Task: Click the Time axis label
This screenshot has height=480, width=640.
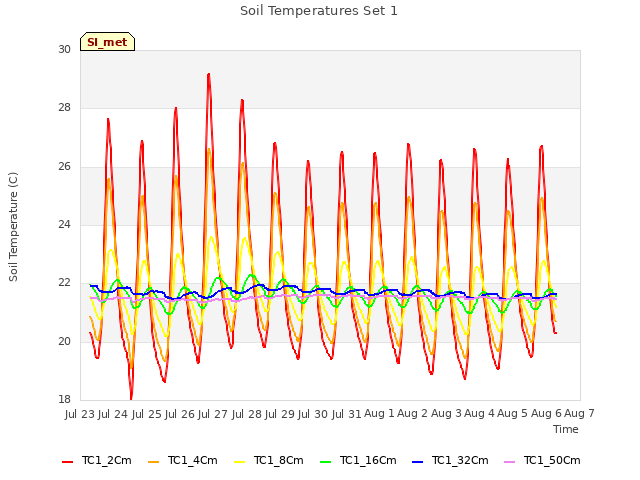Action: (566, 429)
